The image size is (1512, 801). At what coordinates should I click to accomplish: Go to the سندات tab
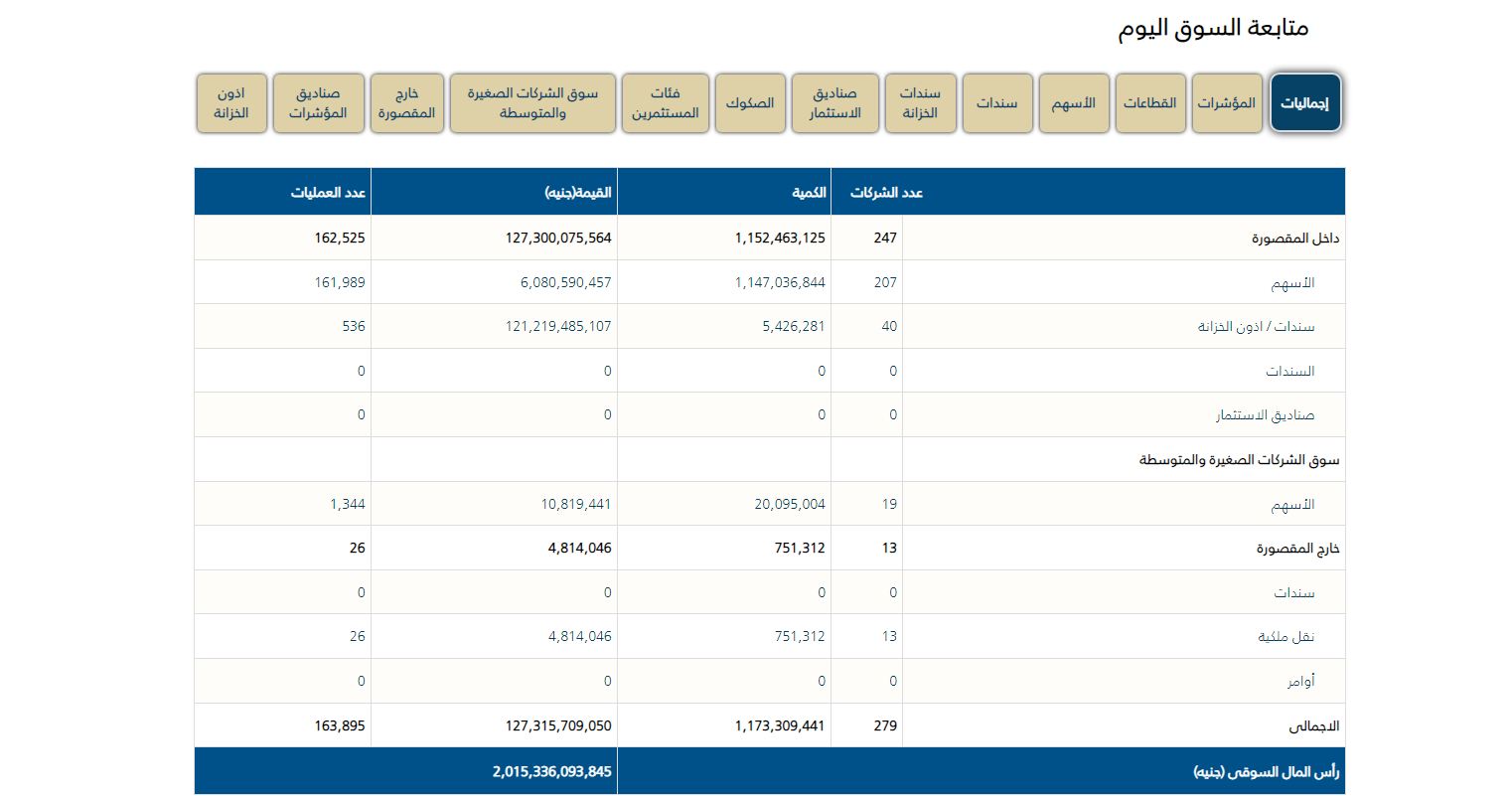pos(996,103)
